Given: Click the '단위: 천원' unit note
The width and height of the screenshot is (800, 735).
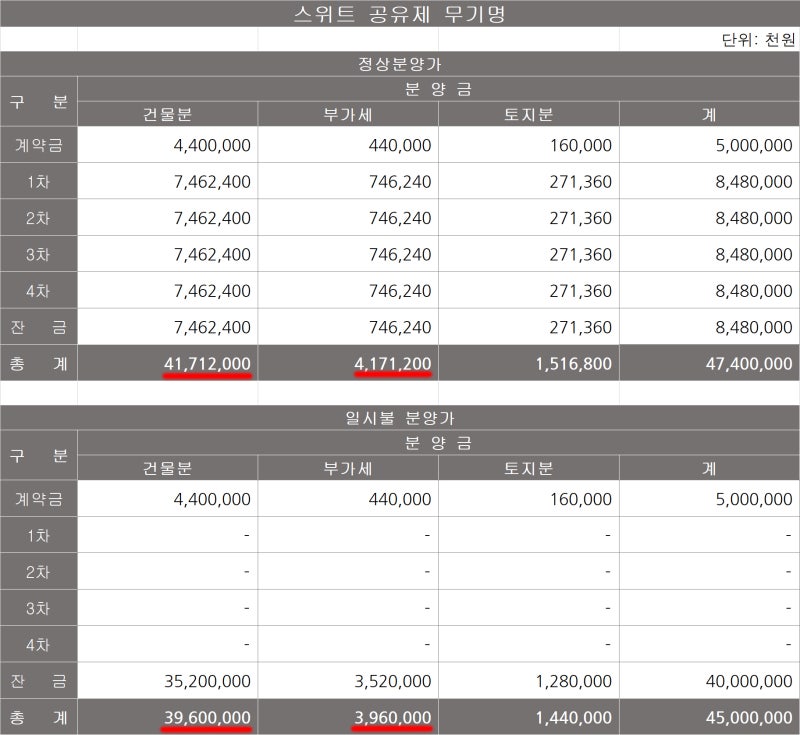Looking at the screenshot, I should 758,39.
